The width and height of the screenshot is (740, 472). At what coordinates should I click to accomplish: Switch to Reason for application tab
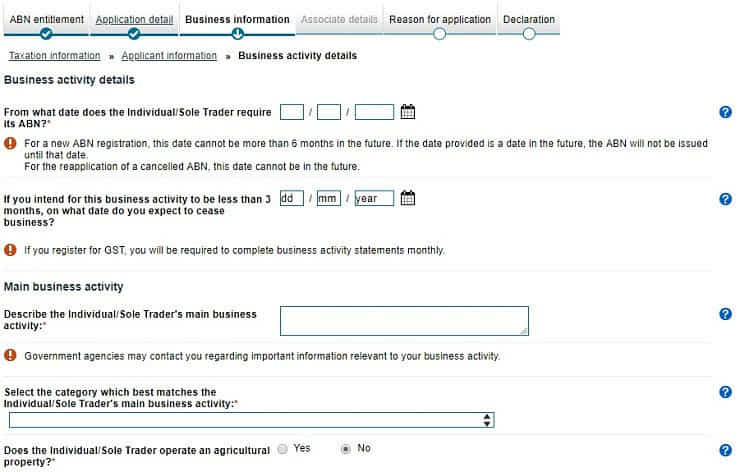439,19
